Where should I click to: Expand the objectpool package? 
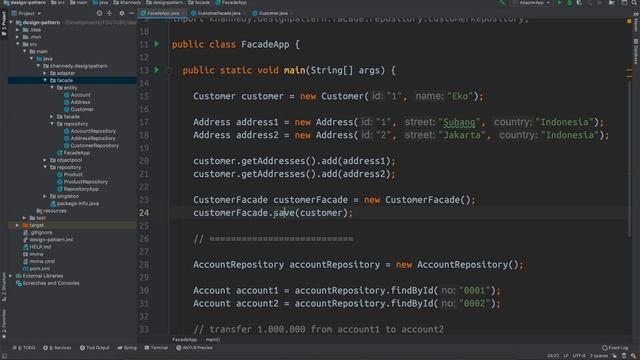(x=45, y=160)
